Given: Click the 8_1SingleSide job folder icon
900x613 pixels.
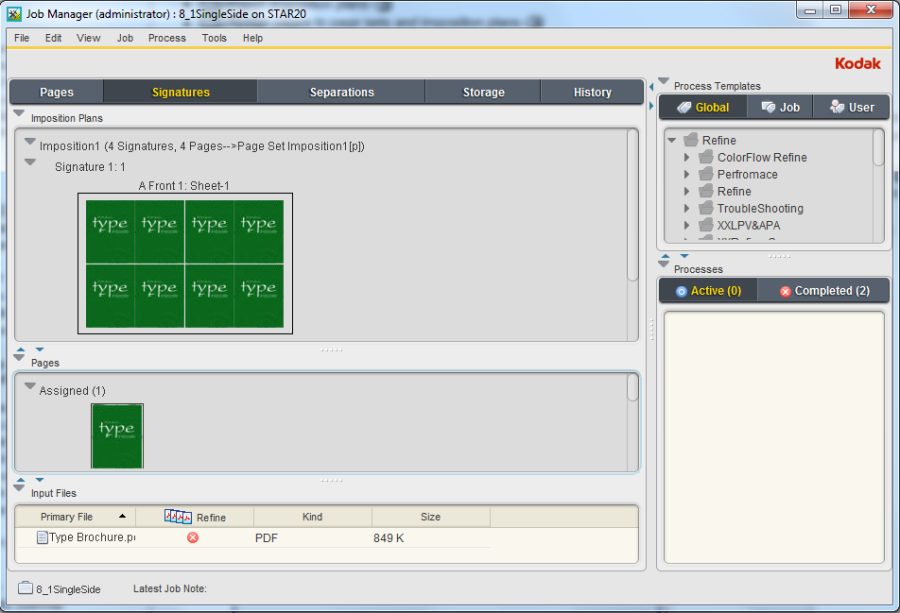Looking at the screenshot, I should pos(25,589).
